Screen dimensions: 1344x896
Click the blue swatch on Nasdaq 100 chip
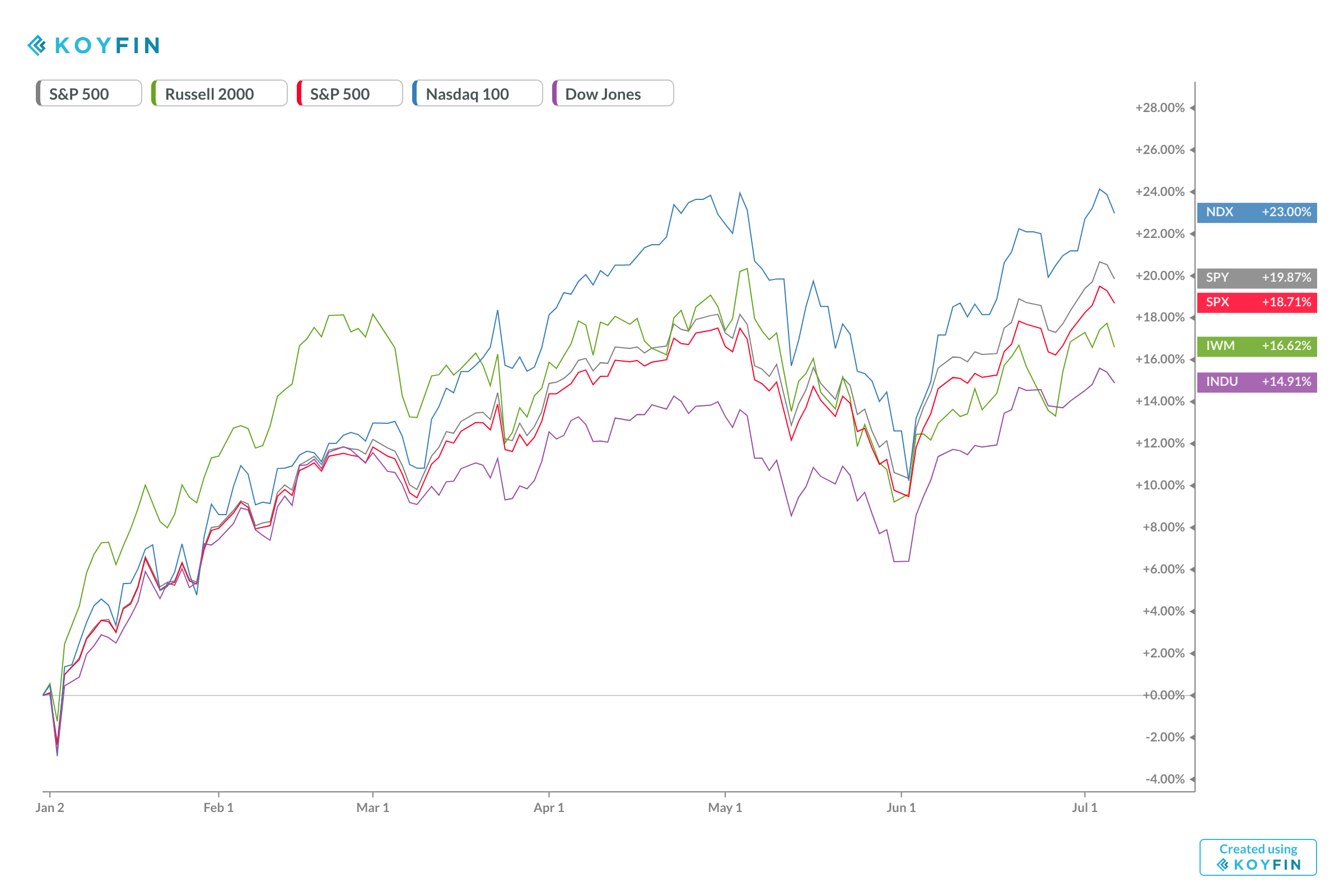tap(416, 93)
